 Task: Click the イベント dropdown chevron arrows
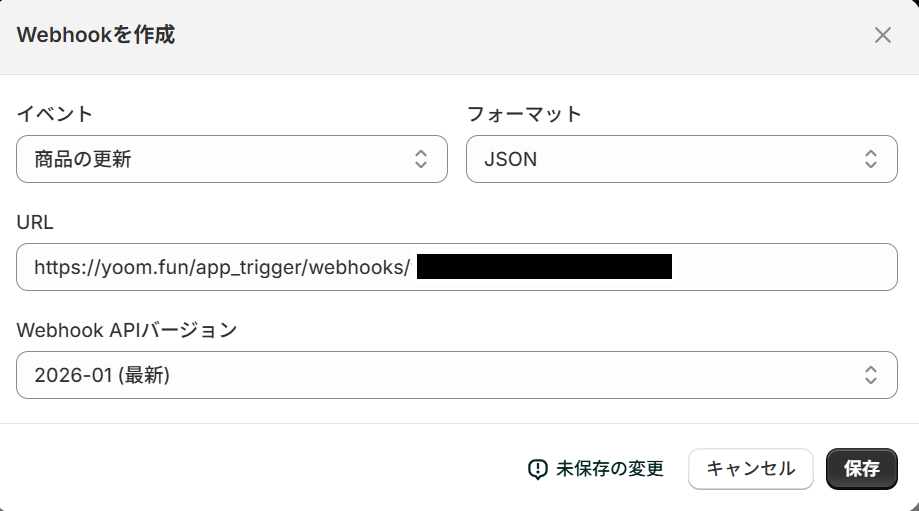pyautogui.click(x=421, y=159)
